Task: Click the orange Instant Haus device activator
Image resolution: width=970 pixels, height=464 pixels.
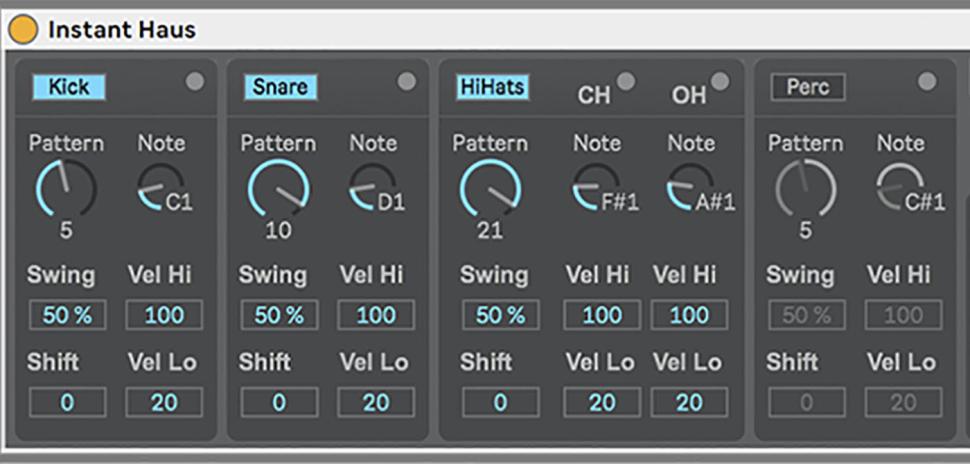Action: click(23, 30)
